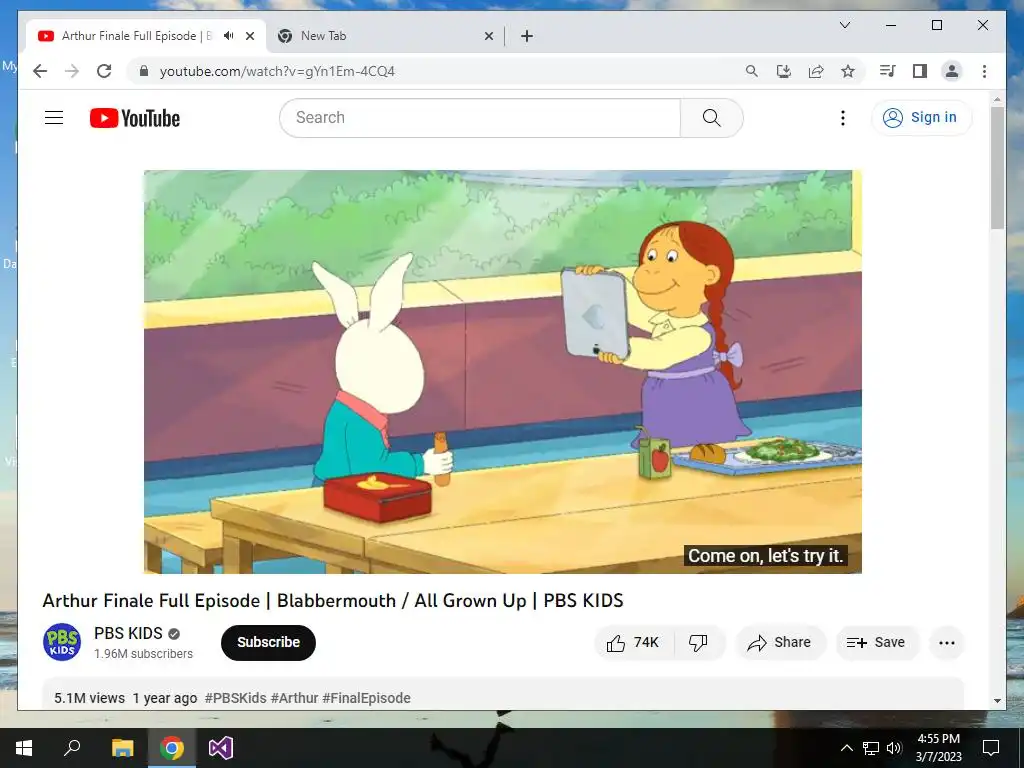Mute tab via speaker icon

(x=229, y=36)
